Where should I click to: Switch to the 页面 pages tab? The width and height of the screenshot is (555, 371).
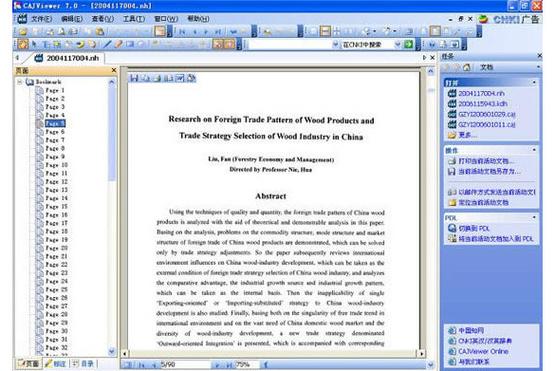click(x=28, y=364)
